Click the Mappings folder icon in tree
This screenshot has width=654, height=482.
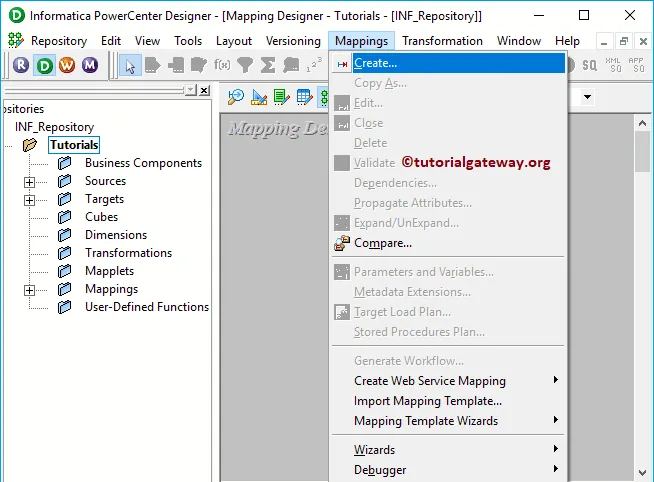64,289
